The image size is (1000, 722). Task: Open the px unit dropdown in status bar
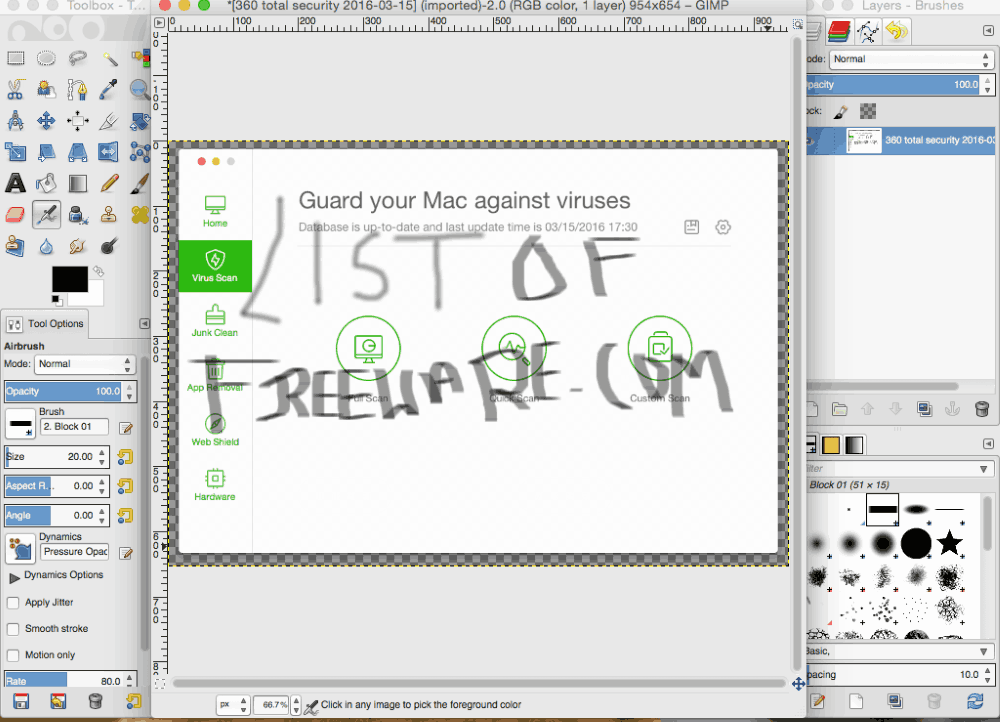tap(233, 705)
